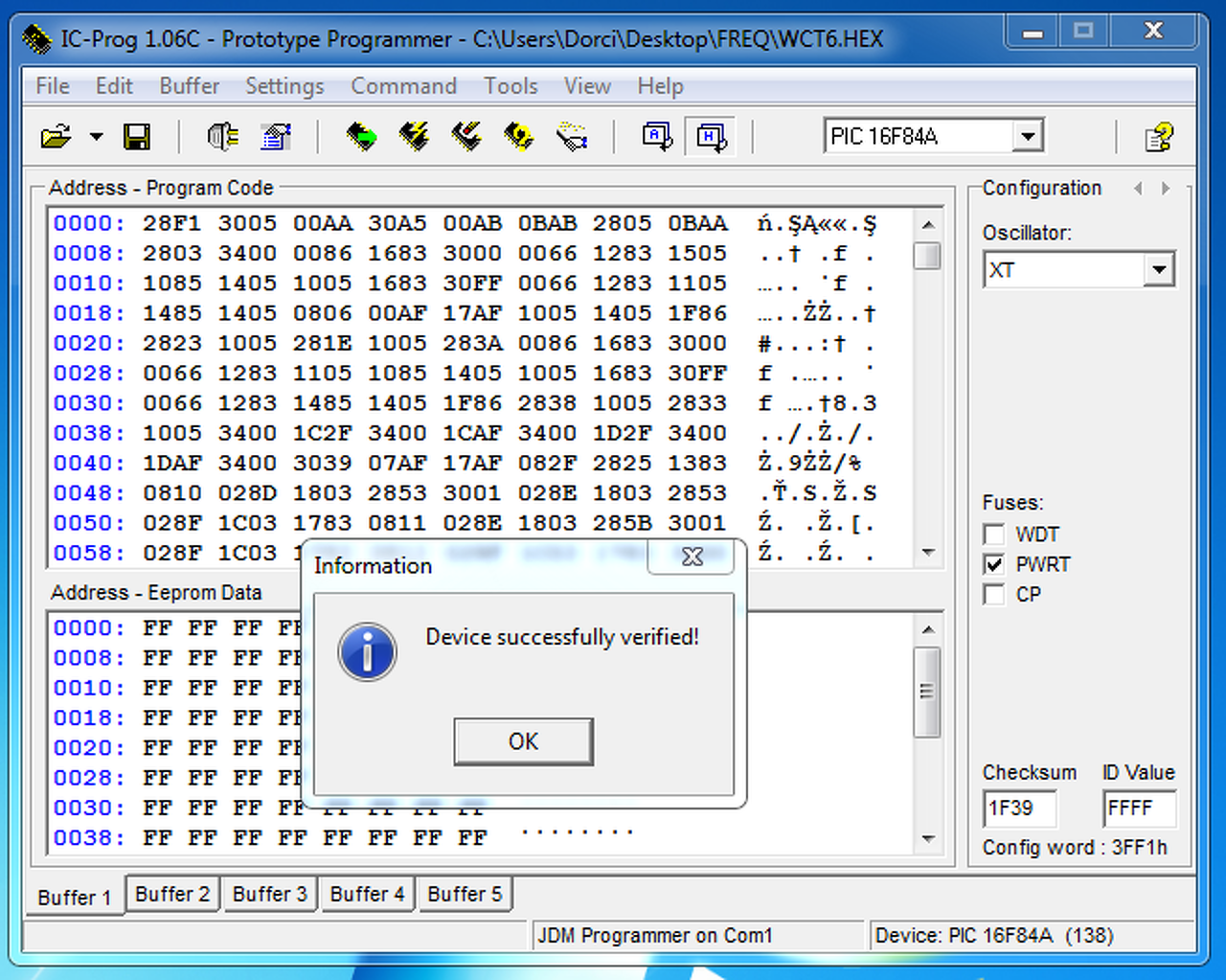
Task: Click the Checksum field showing 1F39
Action: 1020,809
